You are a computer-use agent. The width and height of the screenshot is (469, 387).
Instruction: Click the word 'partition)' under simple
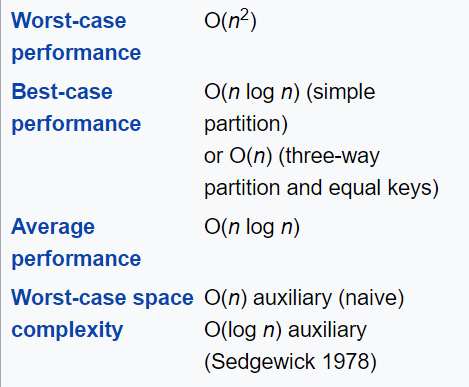246,124
